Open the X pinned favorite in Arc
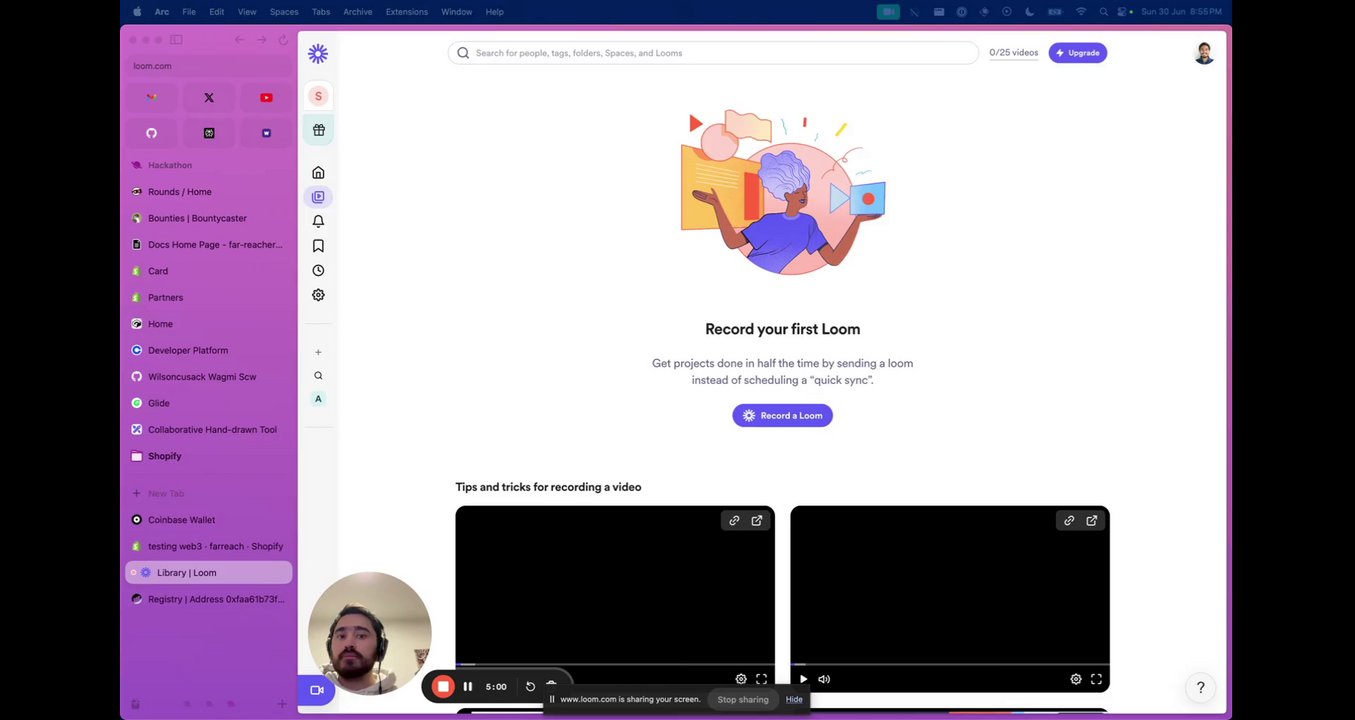Screen dimensions: 1355x720 coord(209,97)
